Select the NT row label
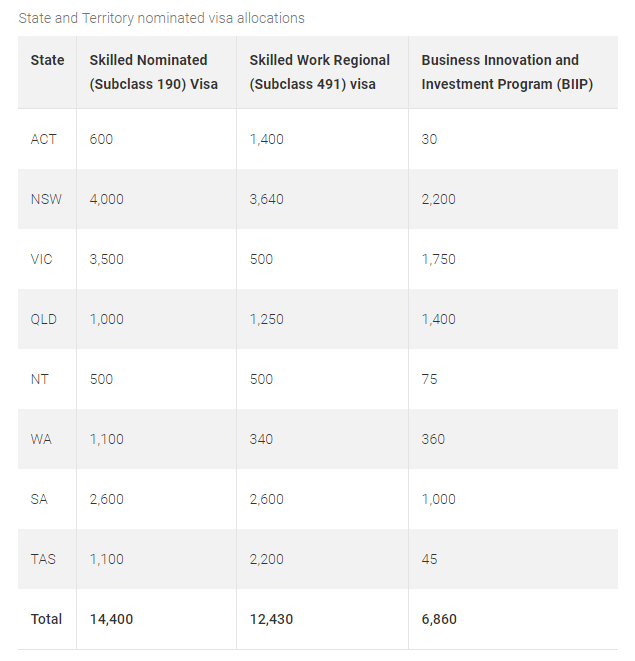 (x=40, y=379)
